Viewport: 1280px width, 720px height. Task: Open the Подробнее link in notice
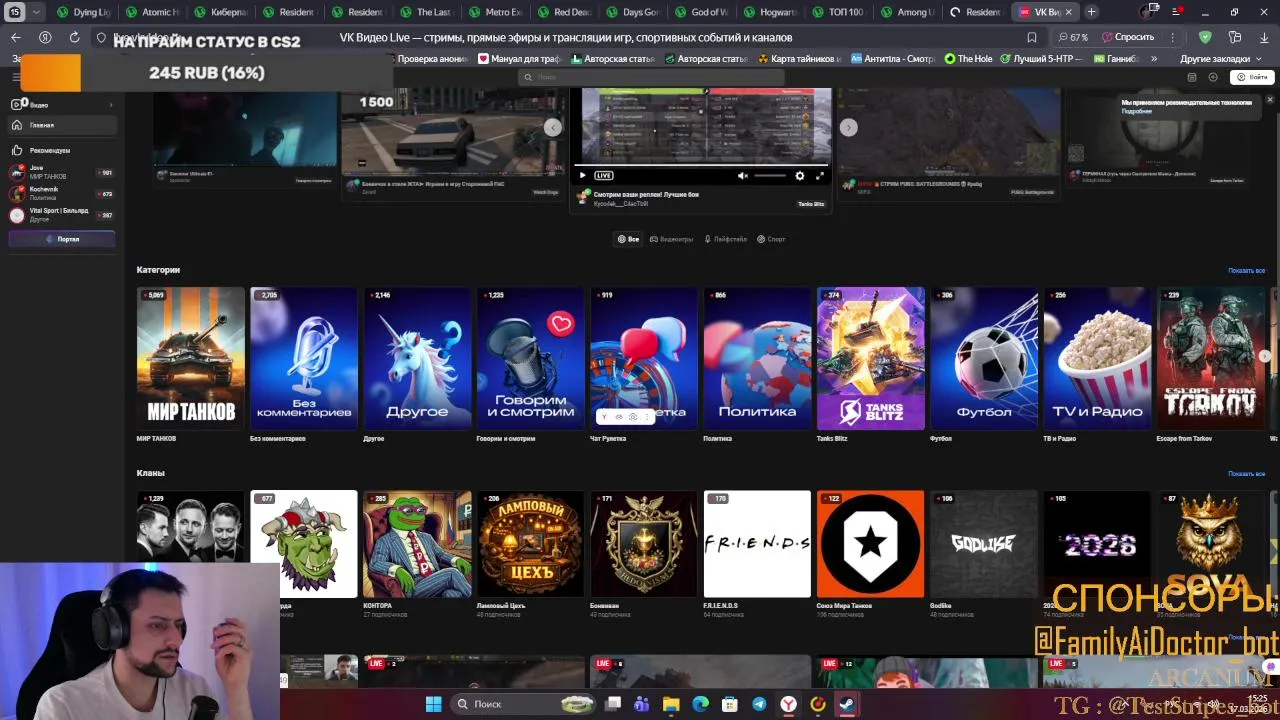pyautogui.click(x=1136, y=112)
